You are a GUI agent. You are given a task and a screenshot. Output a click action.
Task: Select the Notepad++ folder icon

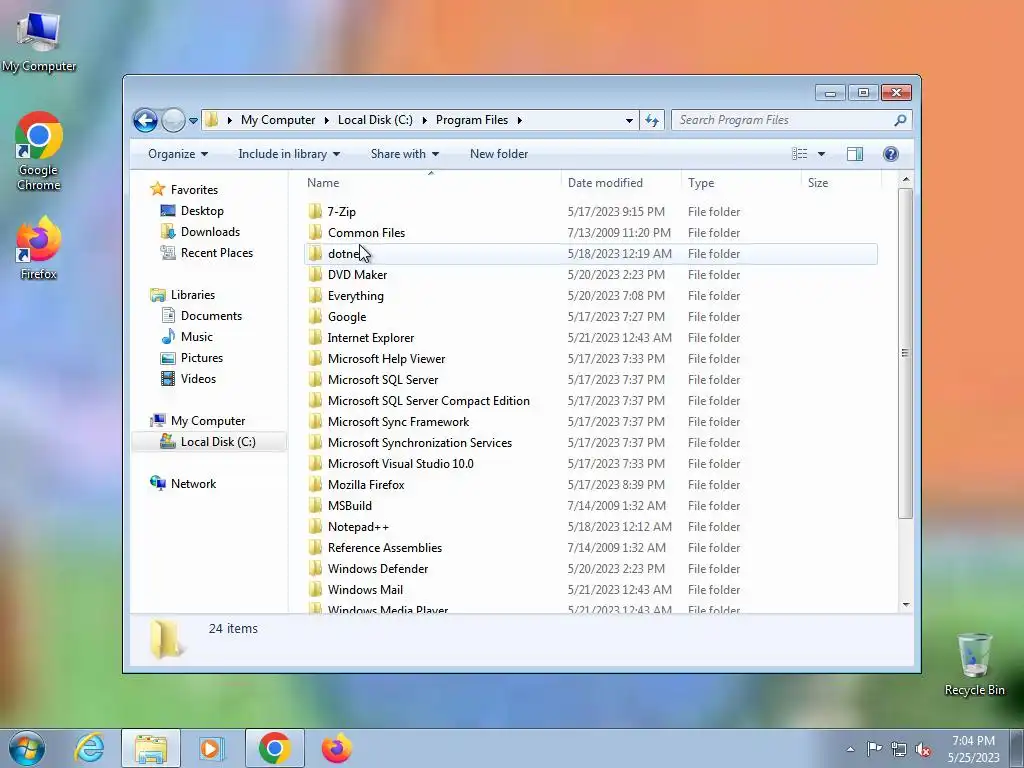tap(315, 526)
